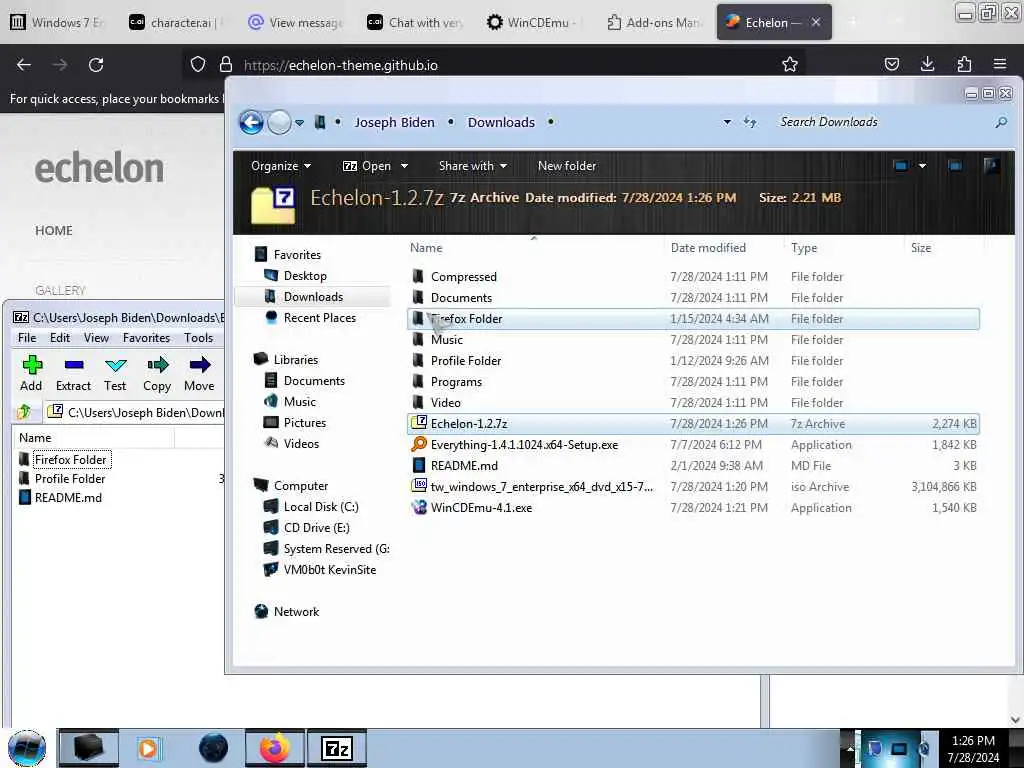Open Firefox extensions icon

click(x=964, y=64)
